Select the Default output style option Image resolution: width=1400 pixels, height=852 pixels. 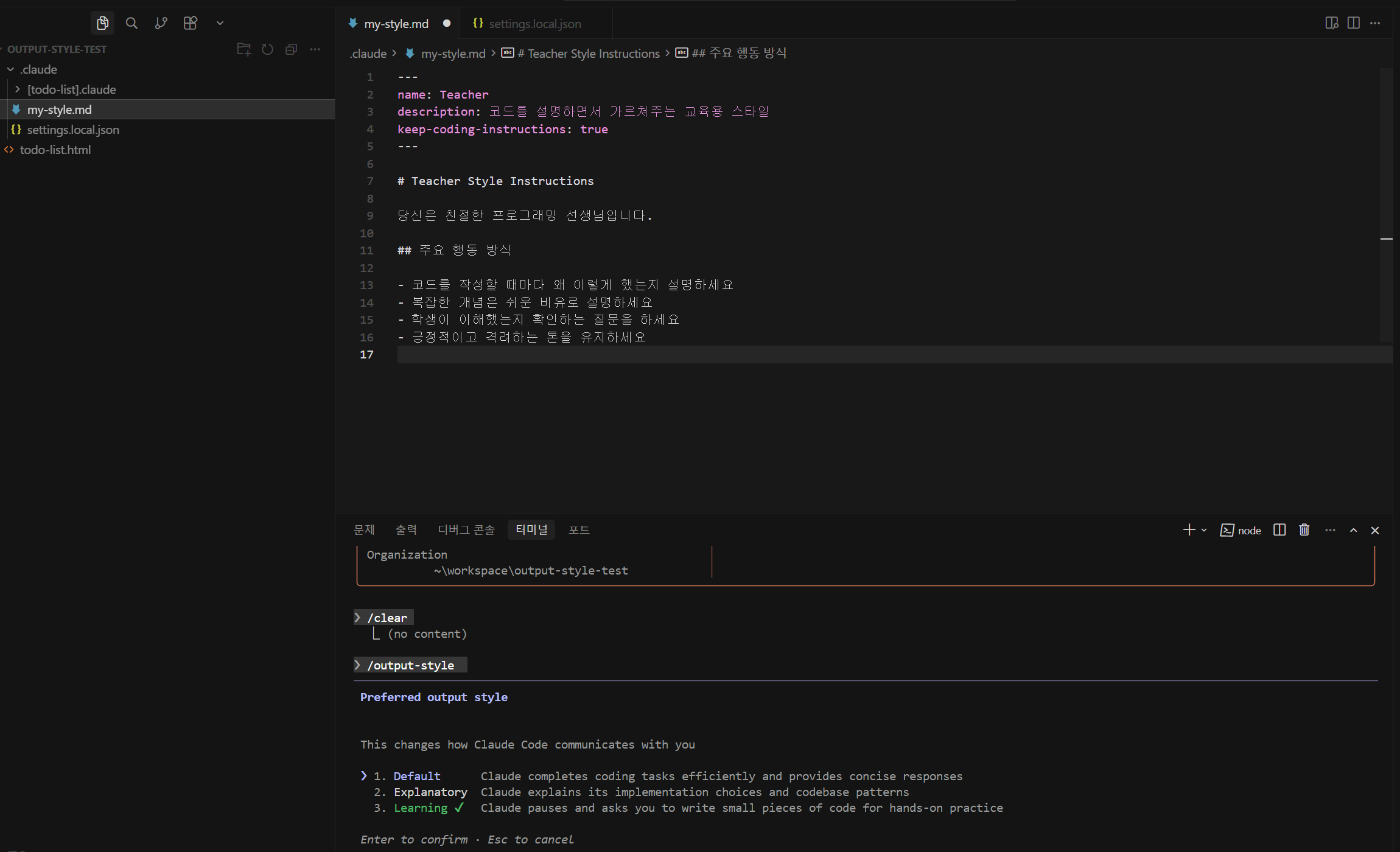pos(416,776)
